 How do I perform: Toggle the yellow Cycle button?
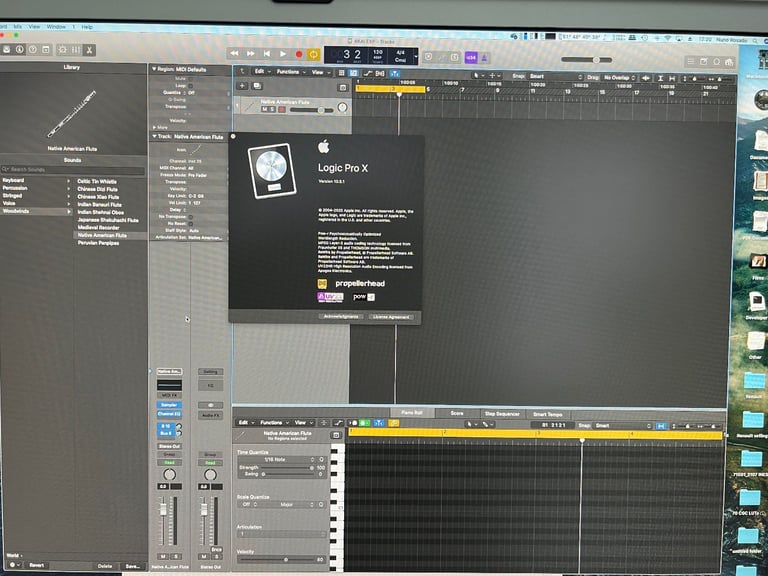[313, 54]
